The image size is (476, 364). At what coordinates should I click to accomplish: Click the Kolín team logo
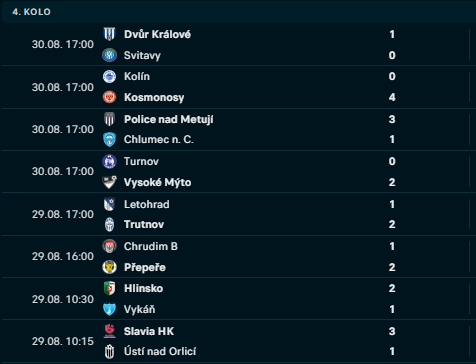[x=109, y=76]
